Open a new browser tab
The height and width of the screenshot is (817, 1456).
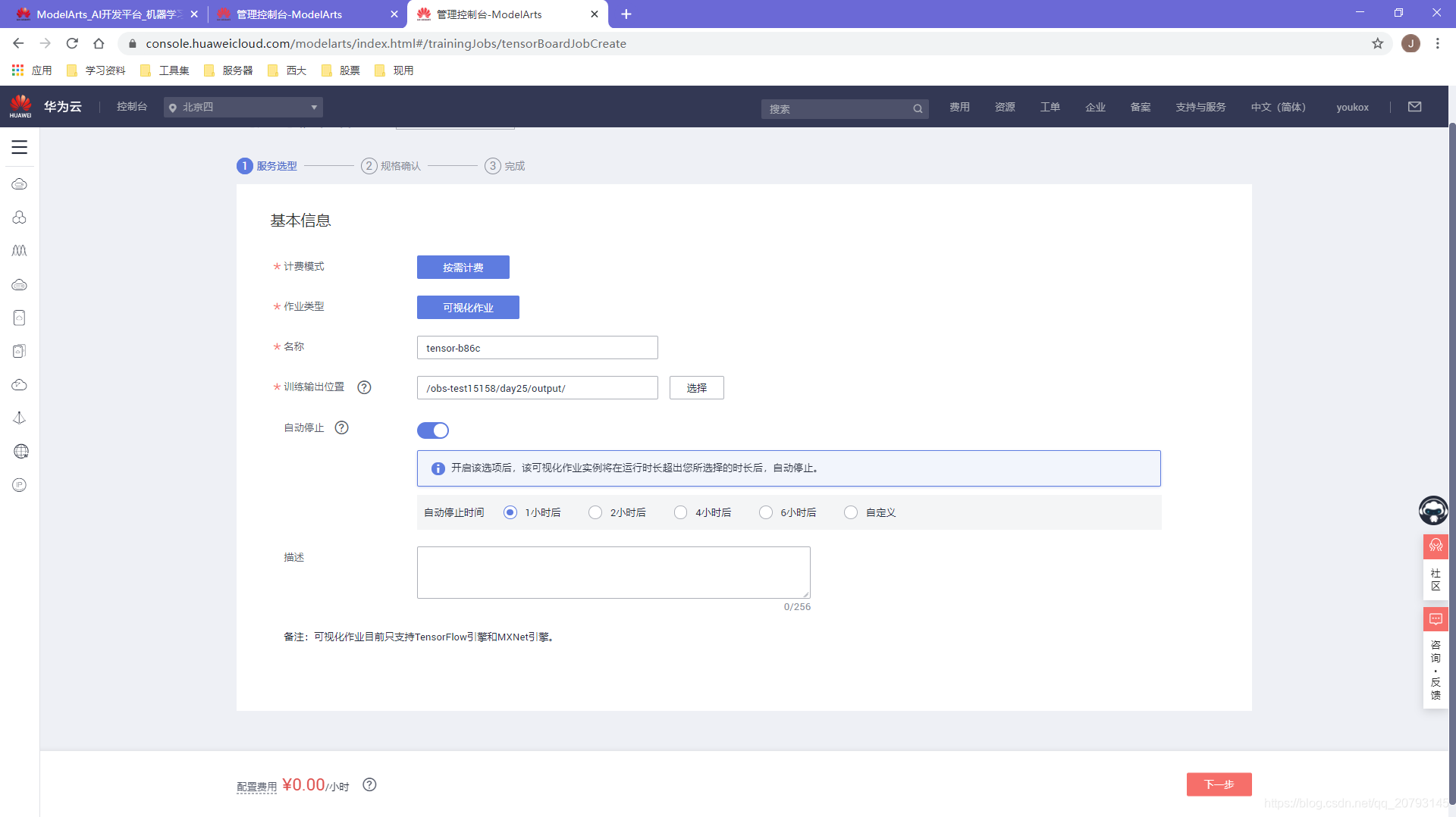point(626,14)
